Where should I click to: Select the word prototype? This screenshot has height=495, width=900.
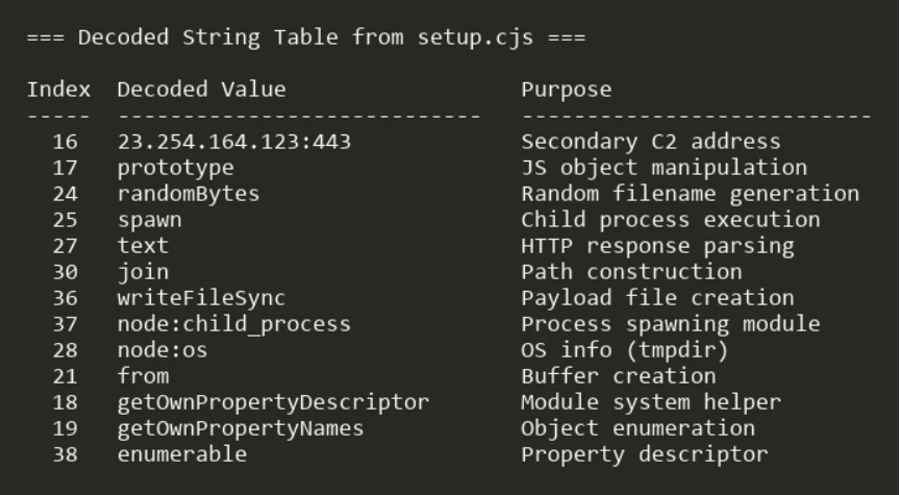tap(176, 168)
